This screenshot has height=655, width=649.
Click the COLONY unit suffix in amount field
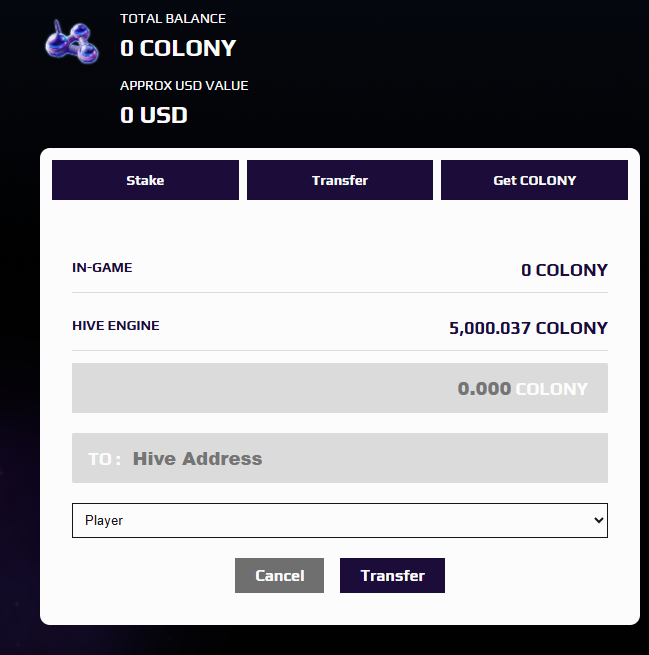552,389
